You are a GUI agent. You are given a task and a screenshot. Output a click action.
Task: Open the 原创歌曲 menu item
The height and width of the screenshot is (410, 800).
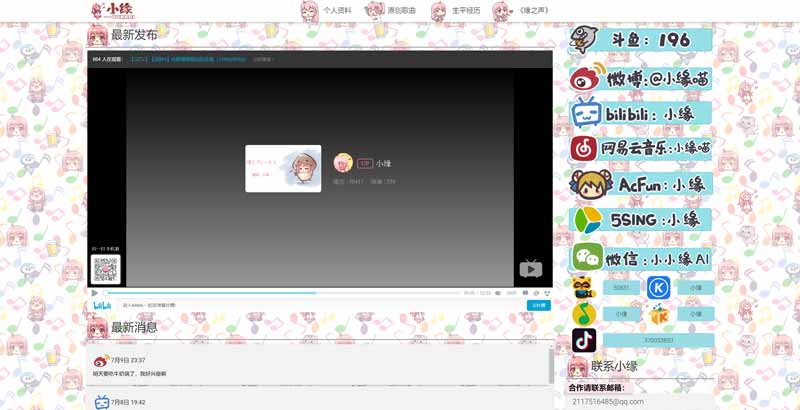(402, 10)
